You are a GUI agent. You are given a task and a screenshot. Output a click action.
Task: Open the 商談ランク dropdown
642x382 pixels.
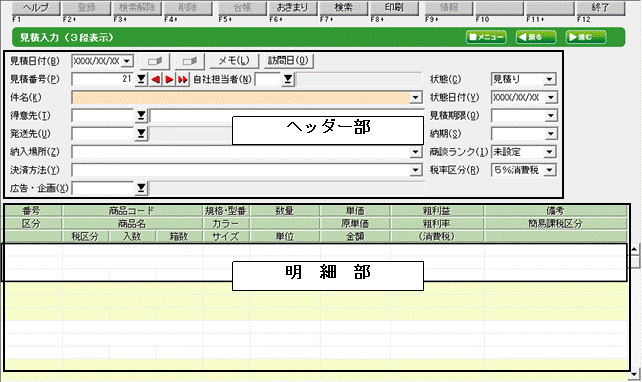click(549, 152)
